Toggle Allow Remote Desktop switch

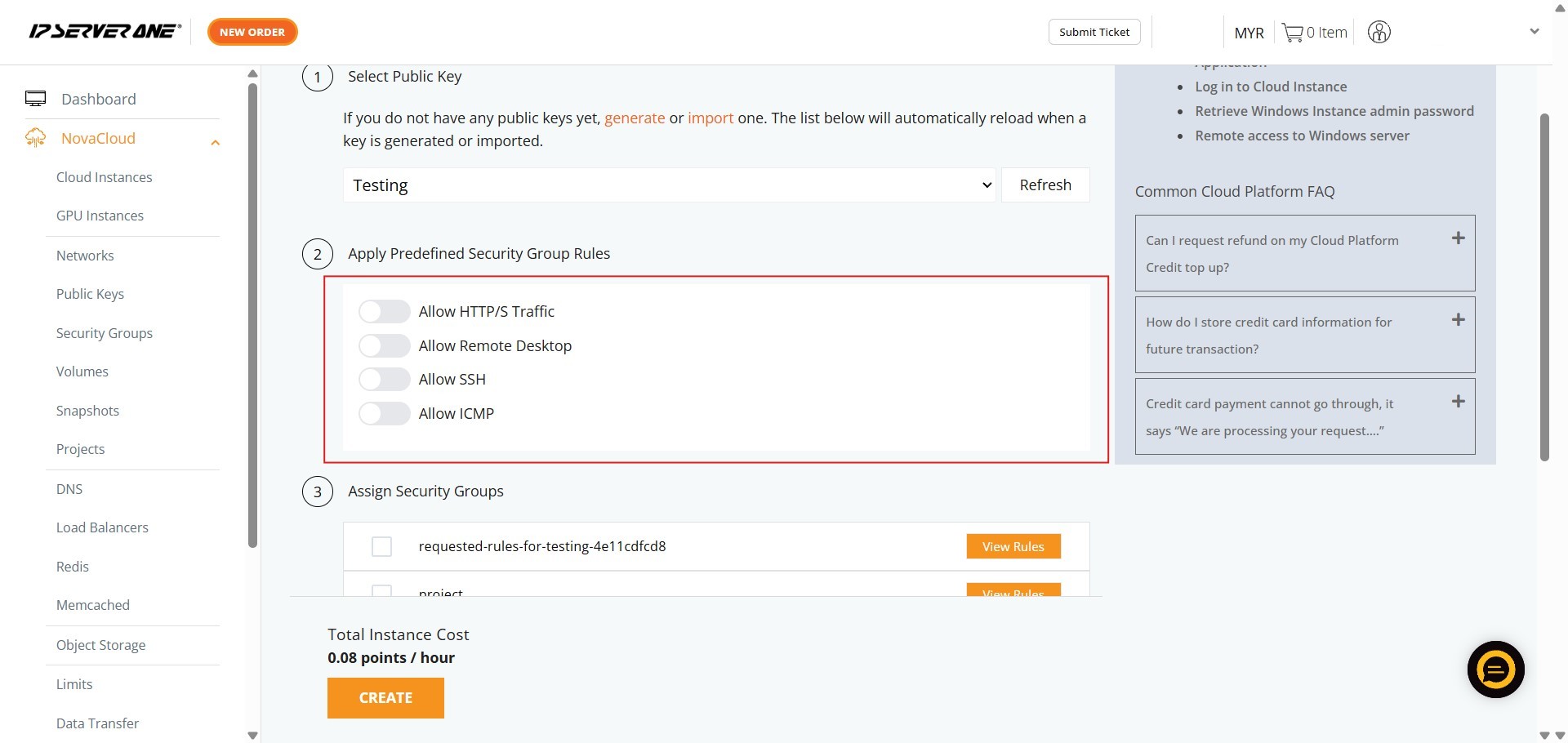(x=384, y=346)
